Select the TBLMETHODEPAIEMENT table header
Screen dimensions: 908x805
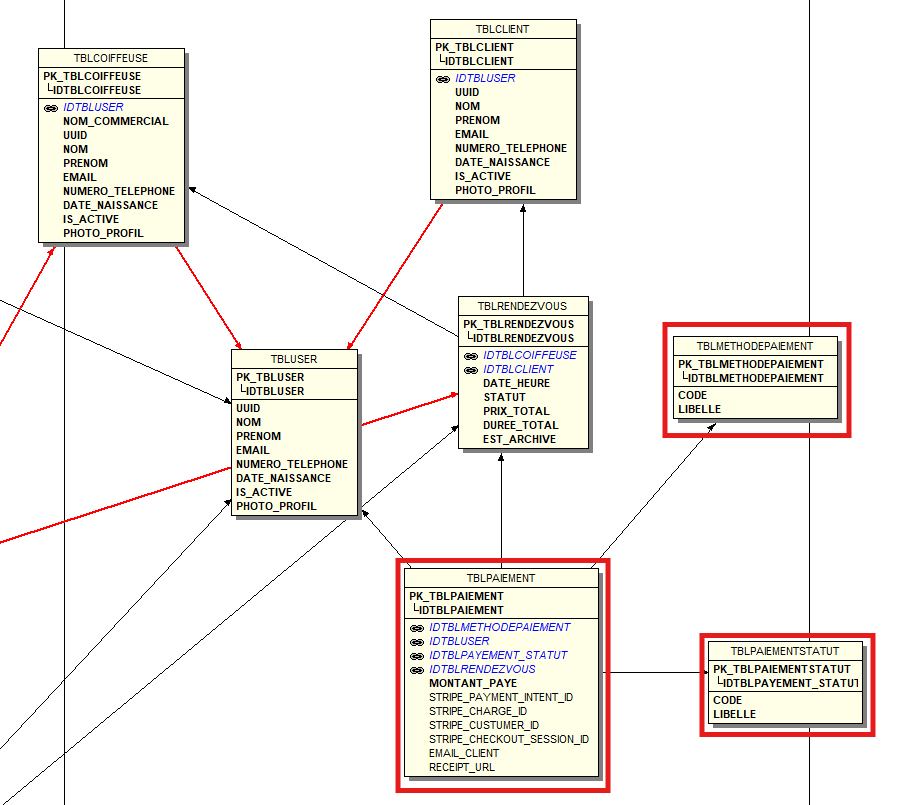(x=755, y=346)
